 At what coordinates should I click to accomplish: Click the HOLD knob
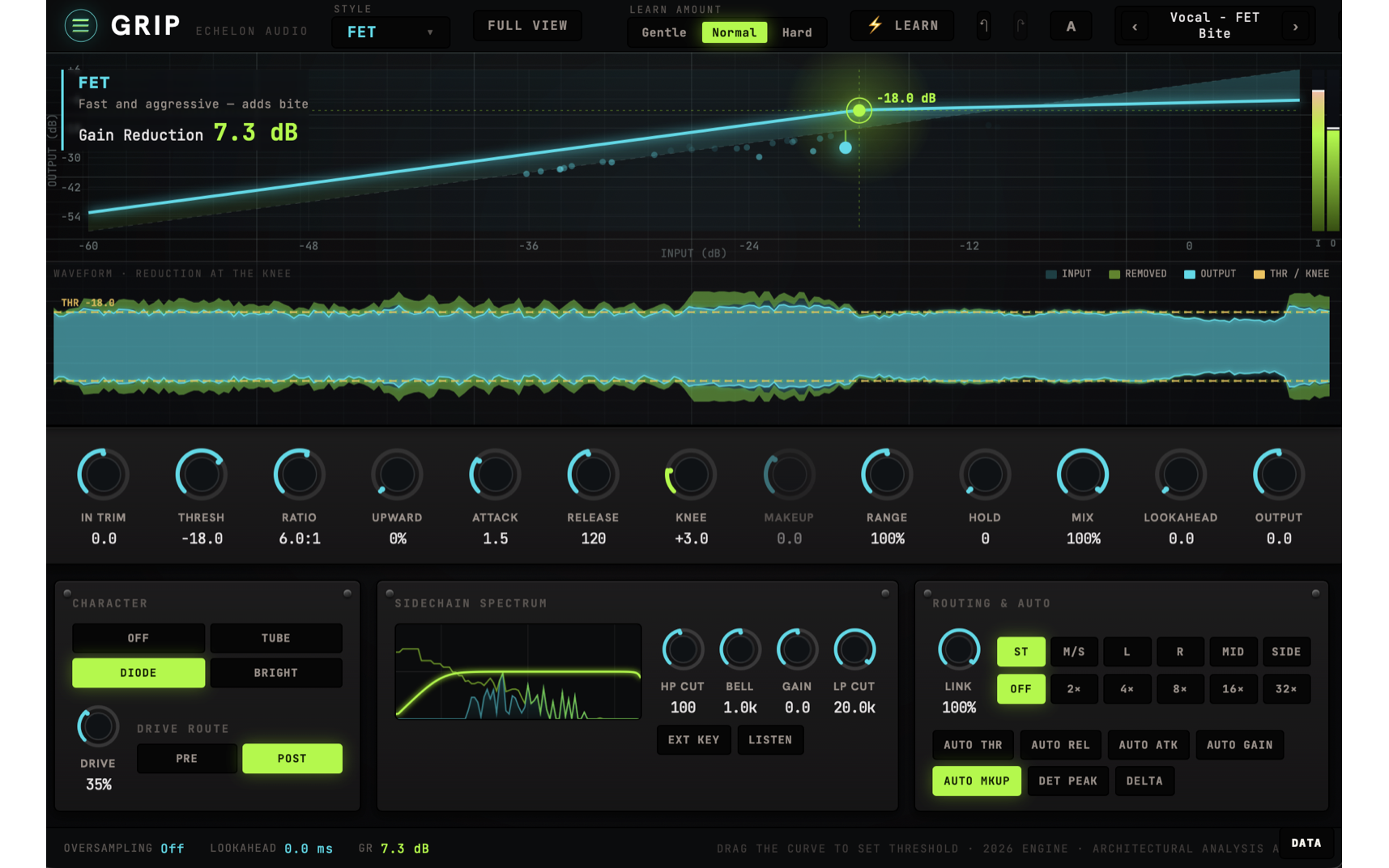click(985, 474)
